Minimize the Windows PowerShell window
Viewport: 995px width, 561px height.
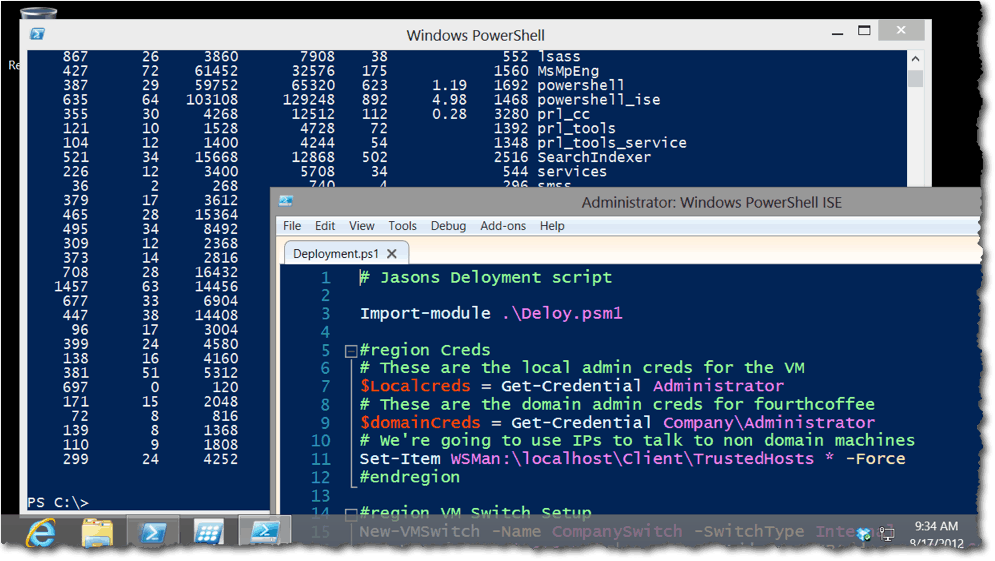pos(838,31)
